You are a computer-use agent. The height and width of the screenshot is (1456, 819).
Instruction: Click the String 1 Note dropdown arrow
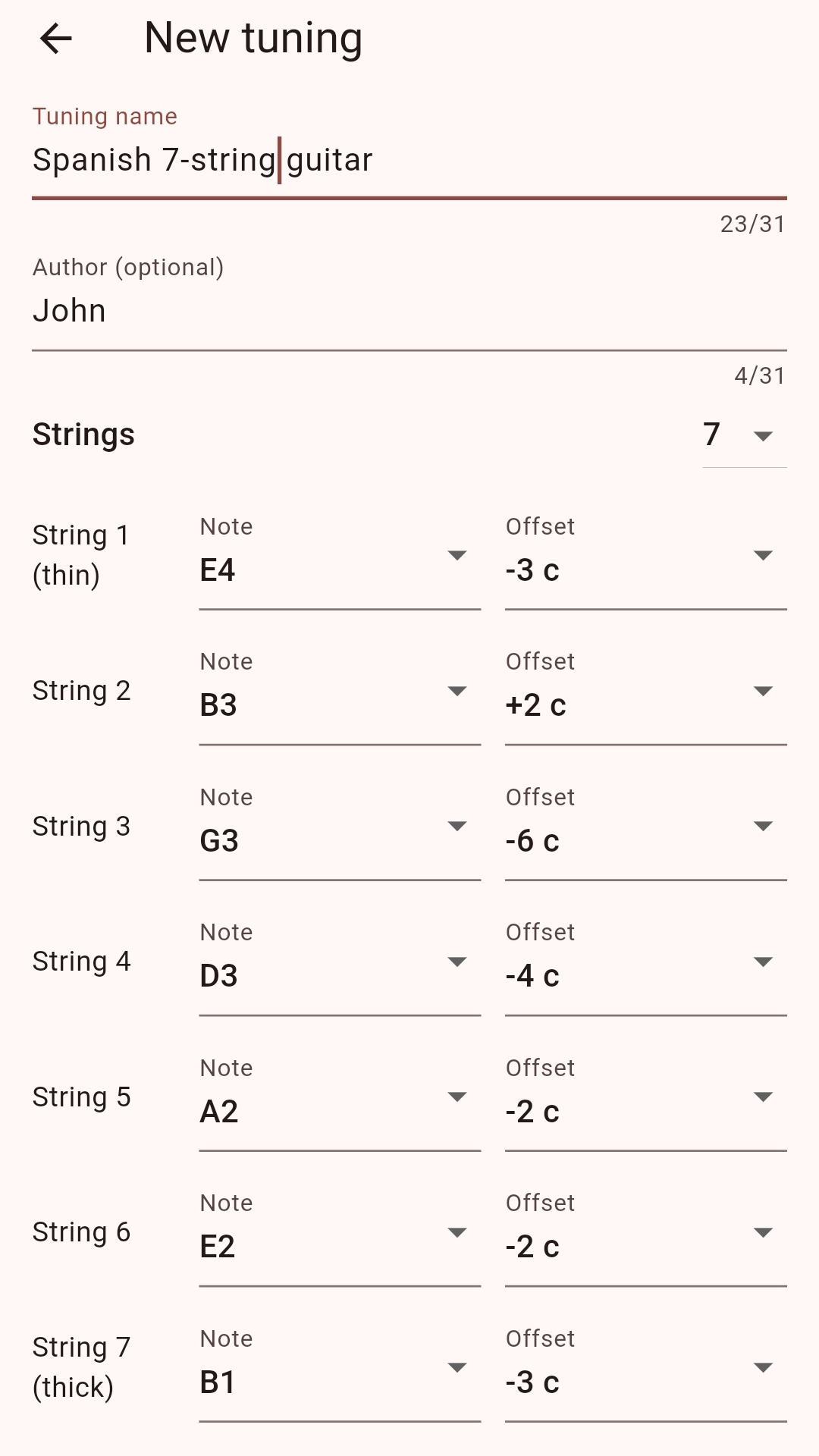click(457, 556)
